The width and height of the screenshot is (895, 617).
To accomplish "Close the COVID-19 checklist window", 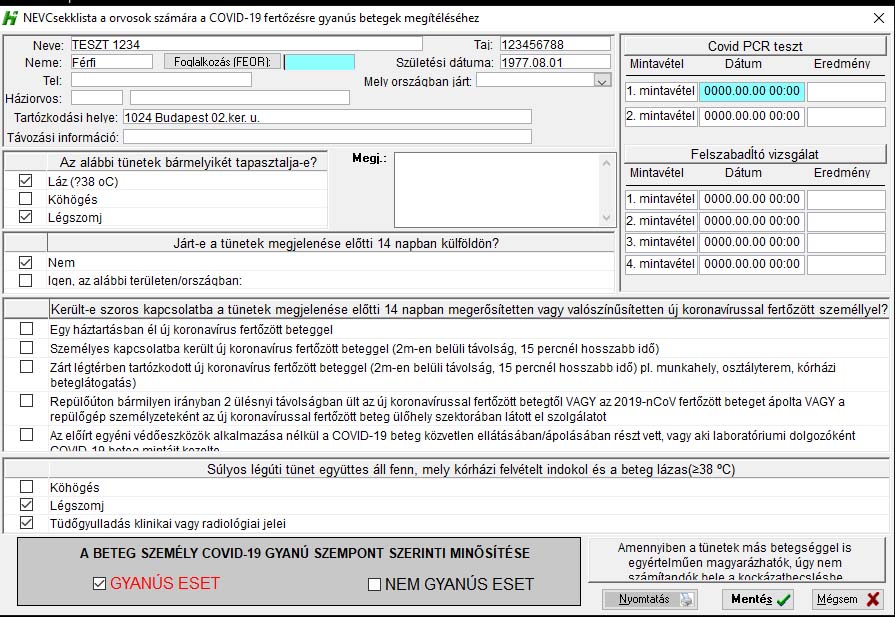I will (x=879, y=18).
